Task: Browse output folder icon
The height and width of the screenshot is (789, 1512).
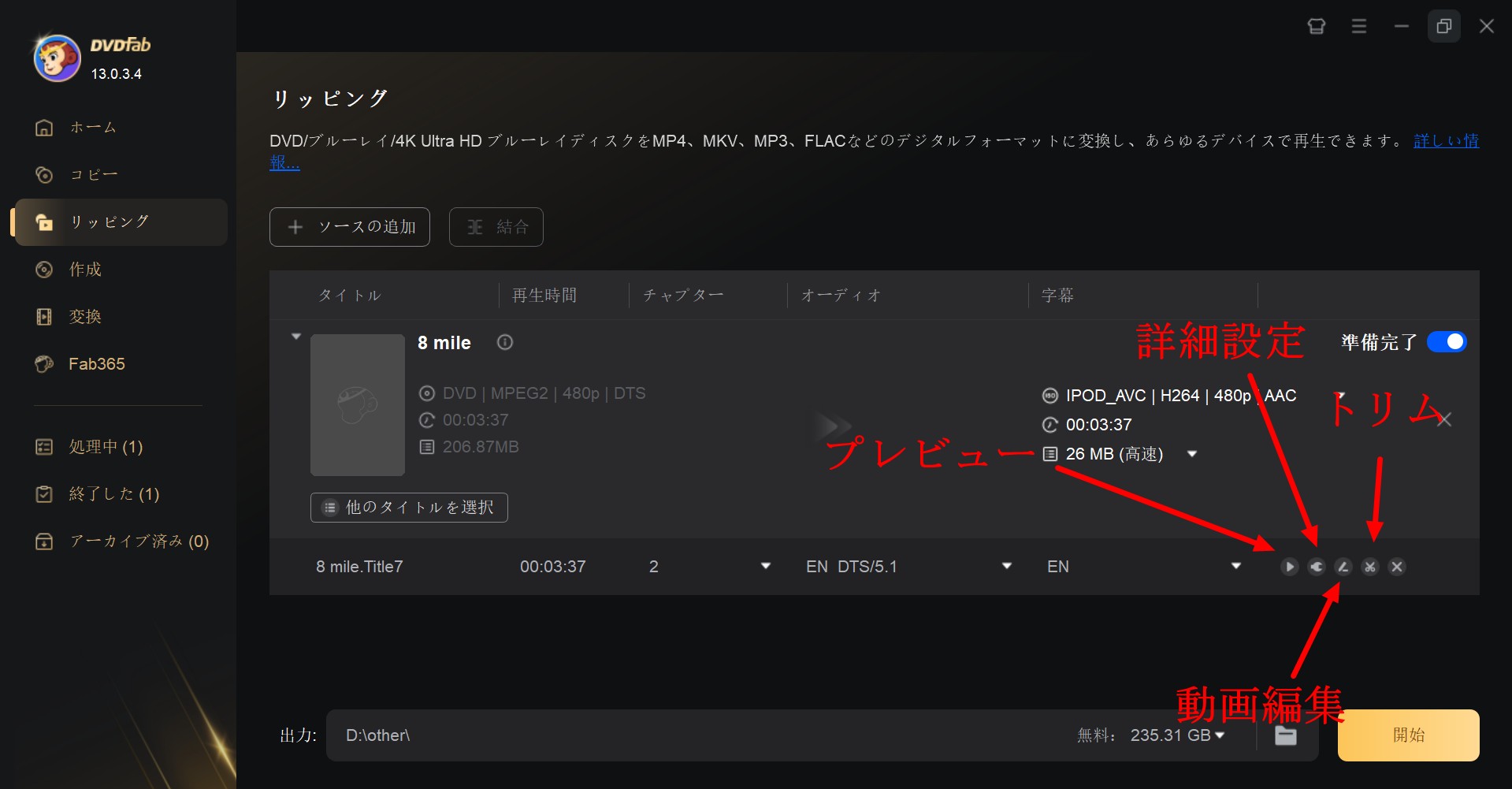Action: pyautogui.click(x=1286, y=735)
